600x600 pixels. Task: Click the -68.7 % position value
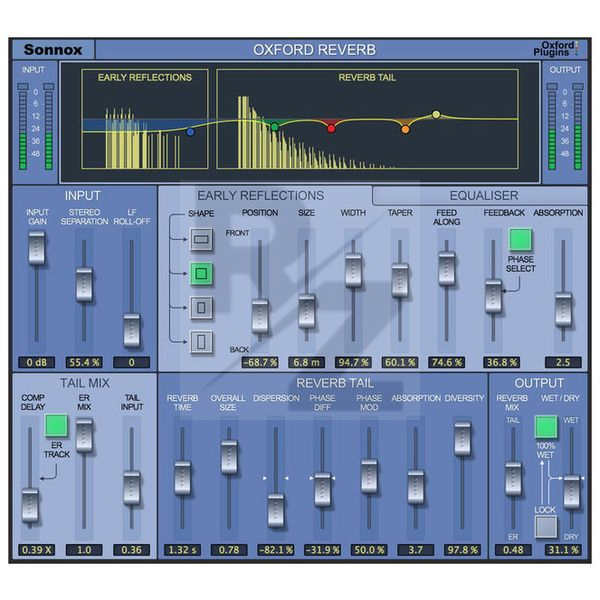point(260,362)
